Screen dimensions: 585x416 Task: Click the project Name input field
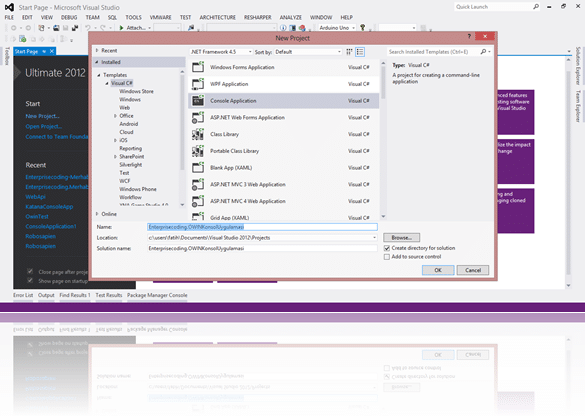pyautogui.click(x=262, y=227)
